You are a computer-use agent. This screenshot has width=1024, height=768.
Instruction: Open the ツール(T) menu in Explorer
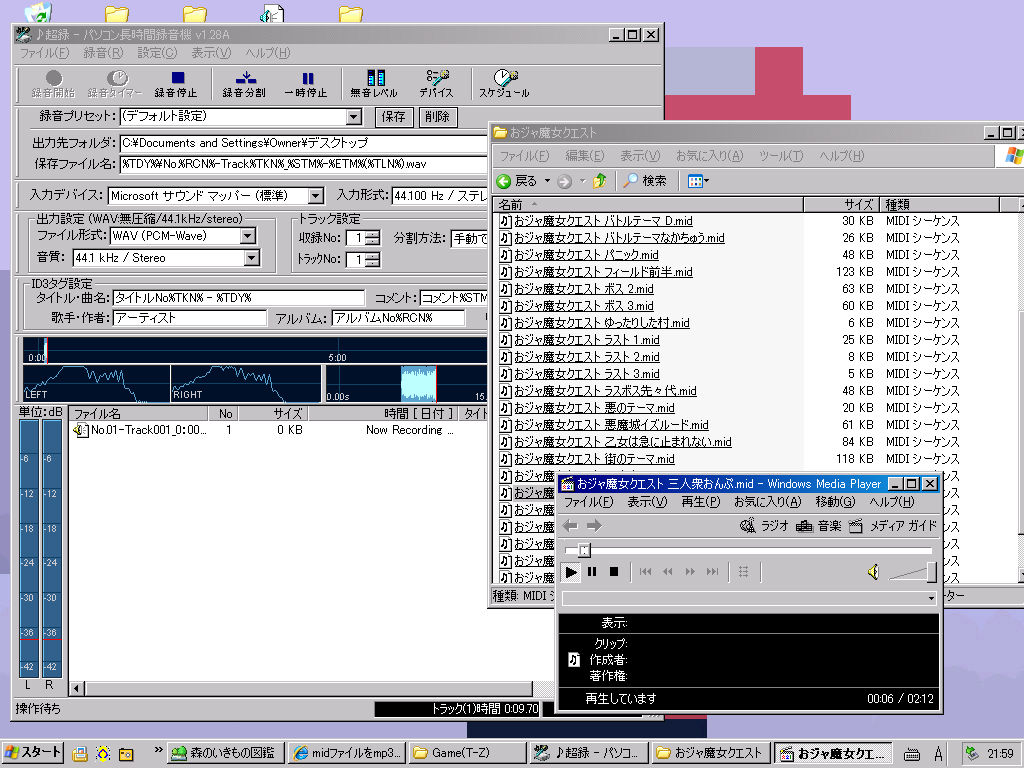(x=781, y=156)
